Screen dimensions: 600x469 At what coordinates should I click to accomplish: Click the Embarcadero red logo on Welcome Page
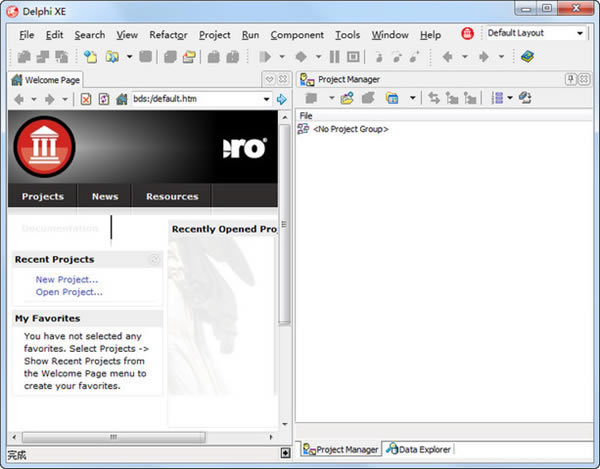44,147
